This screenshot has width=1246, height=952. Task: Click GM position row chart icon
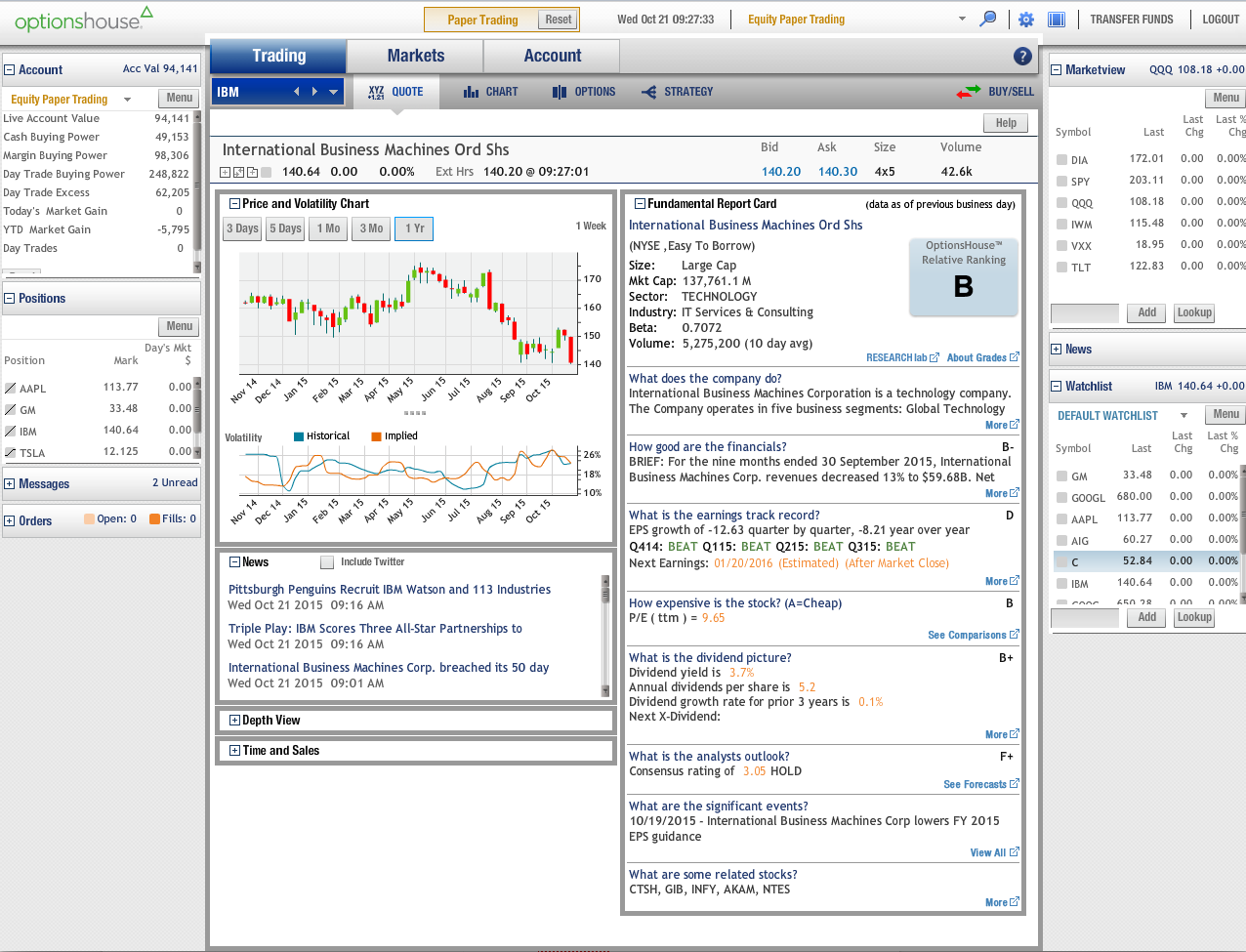pos(10,410)
